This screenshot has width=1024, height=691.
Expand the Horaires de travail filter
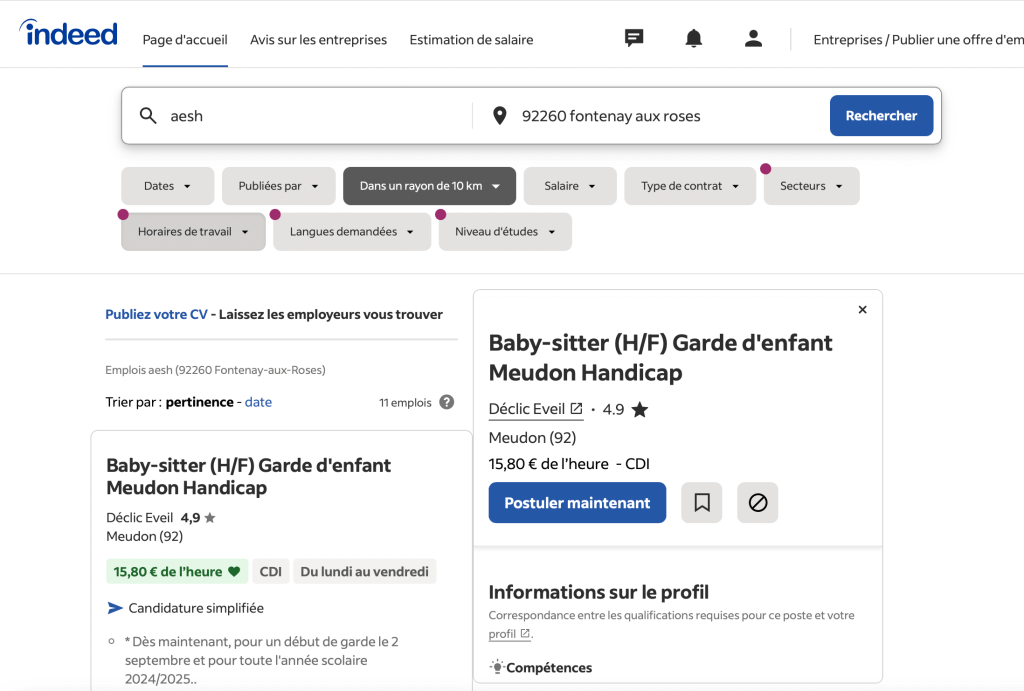point(193,232)
